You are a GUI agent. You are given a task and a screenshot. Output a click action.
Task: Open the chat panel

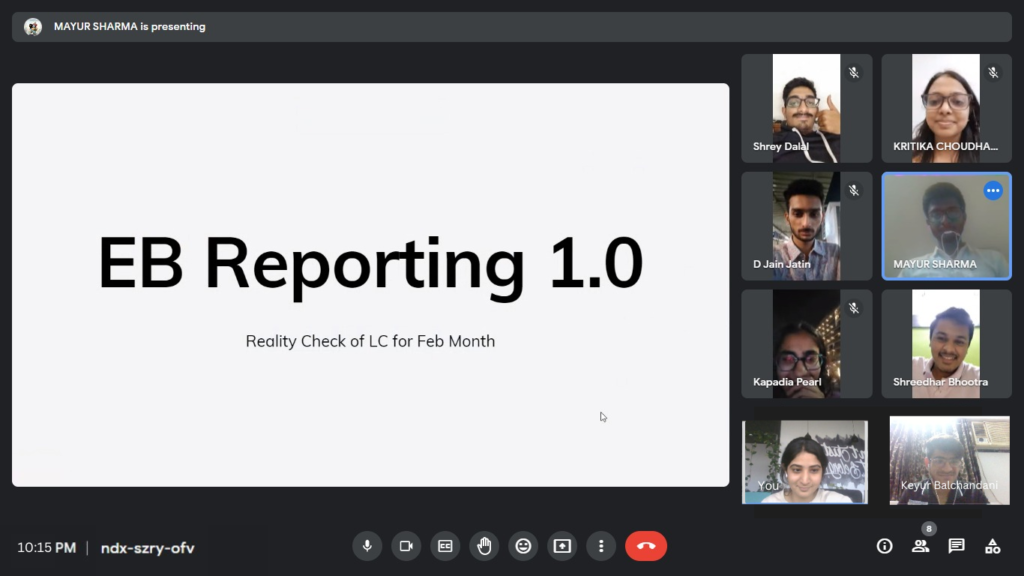pyautogui.click(x=956, y=546)
